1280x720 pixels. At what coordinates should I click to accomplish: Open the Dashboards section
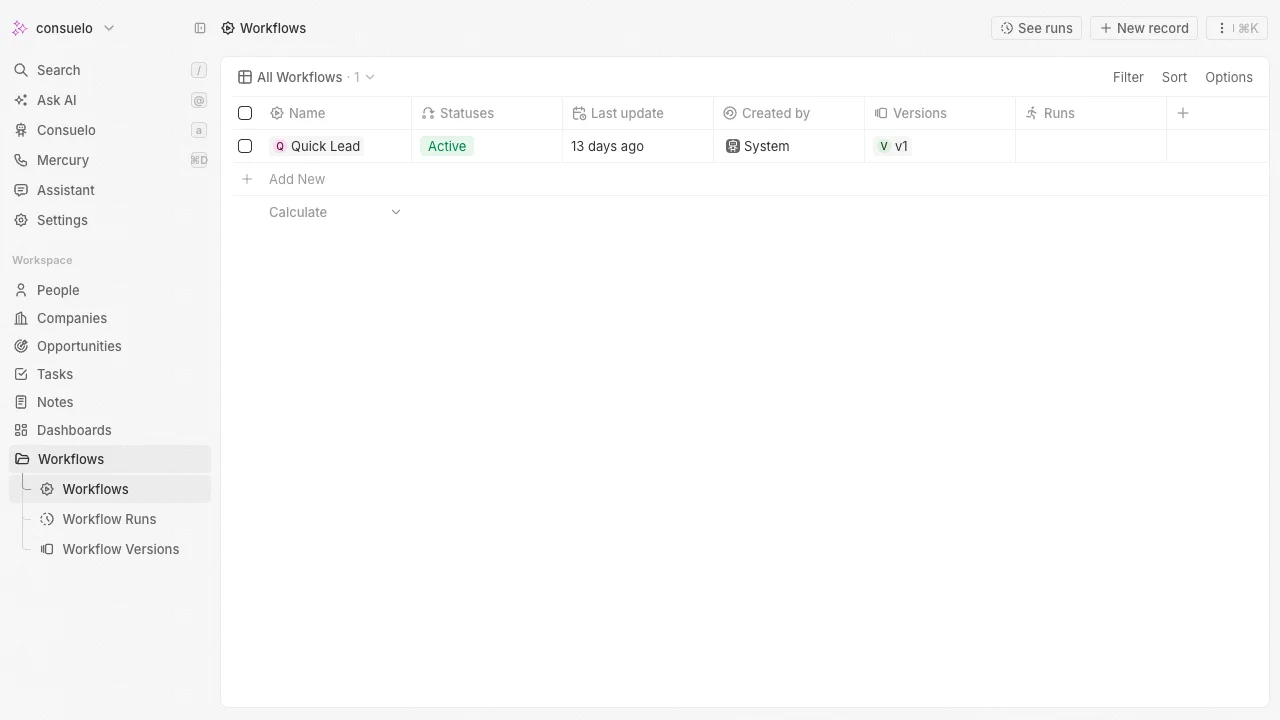[74, 430]
